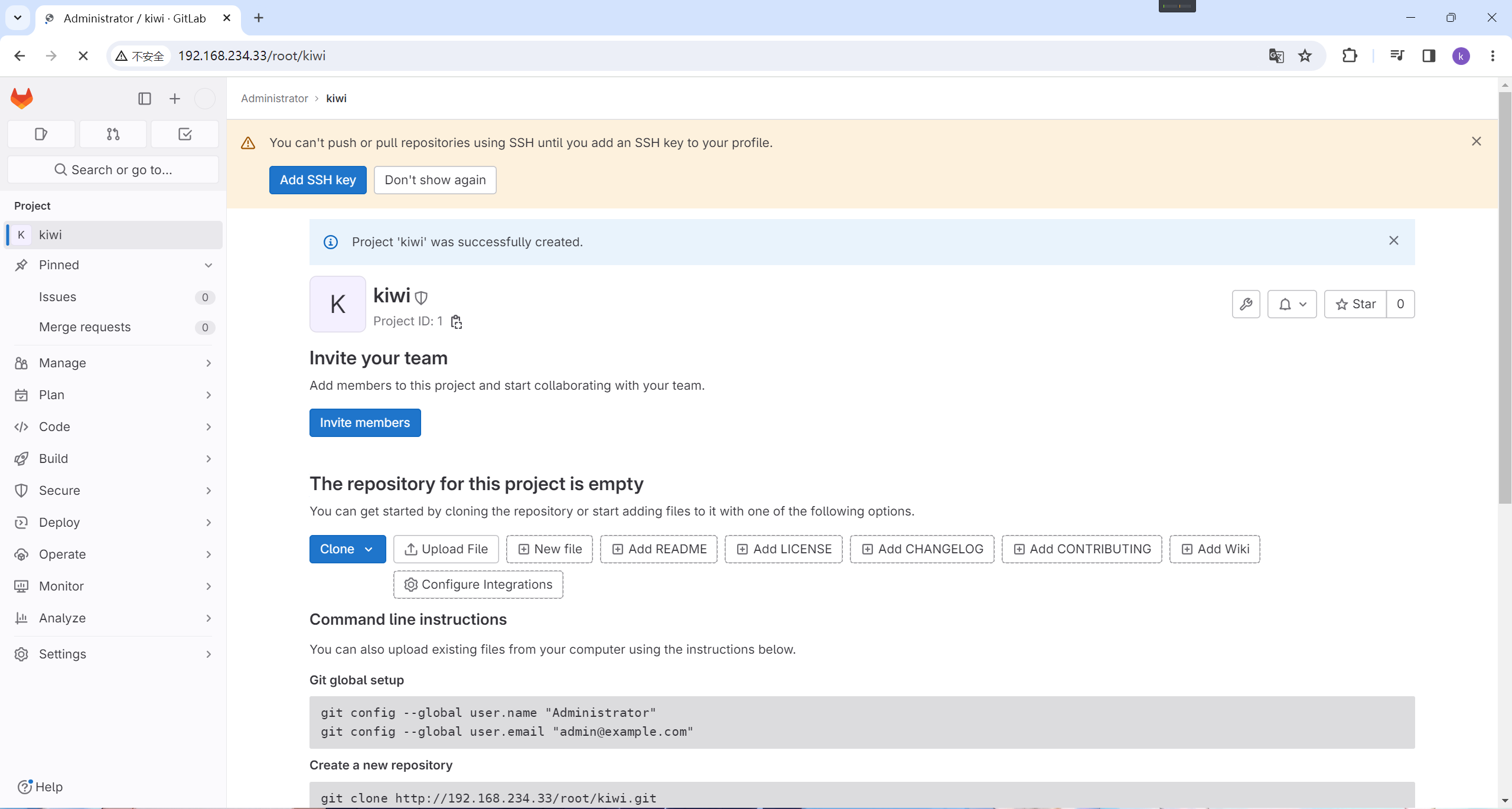The width and height of the screenshot is (1512, 809).
Task: Dismiss the project created notification
Action: tap(1393, 240)
